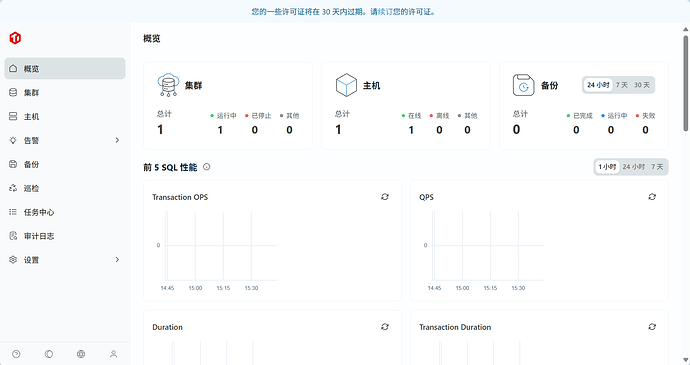Viewport: 690px width, 365px height.
Task: Click the recycle icon beside 巡检
Action: [x=13, y=188]
